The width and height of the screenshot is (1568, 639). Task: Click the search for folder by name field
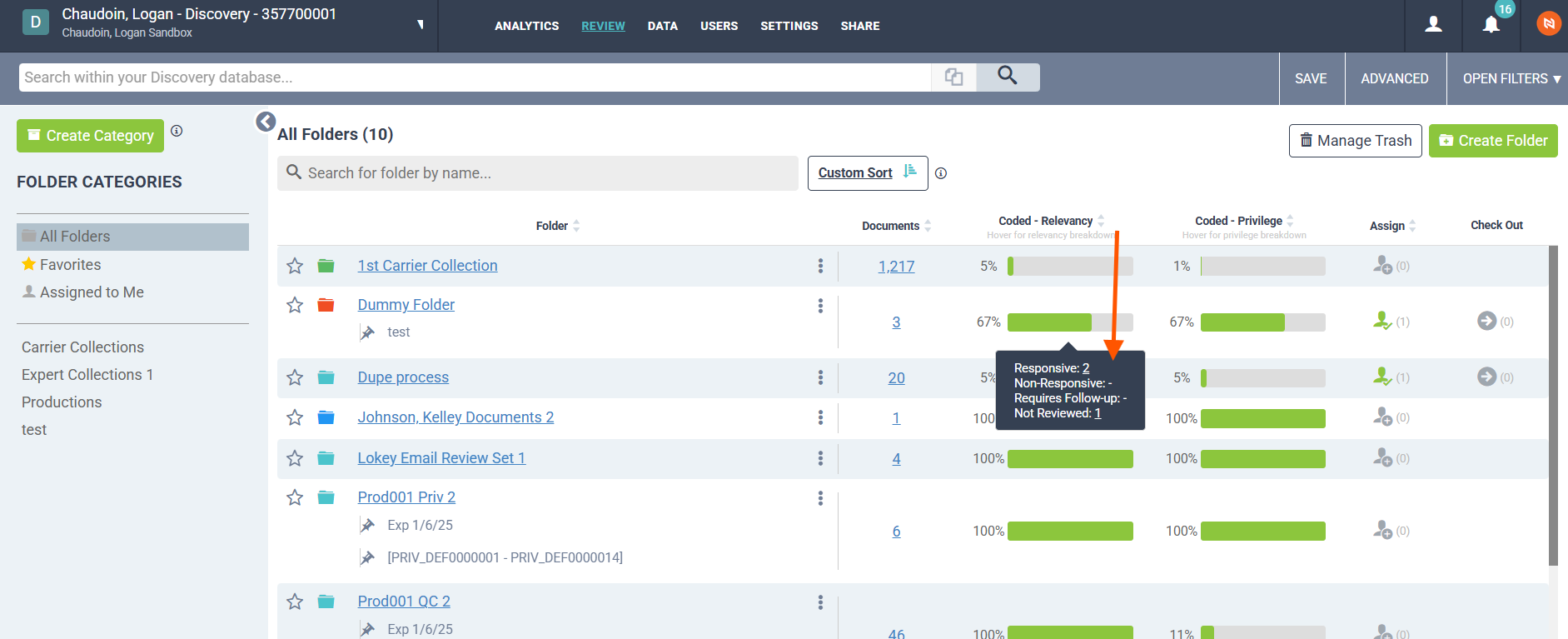538,173
